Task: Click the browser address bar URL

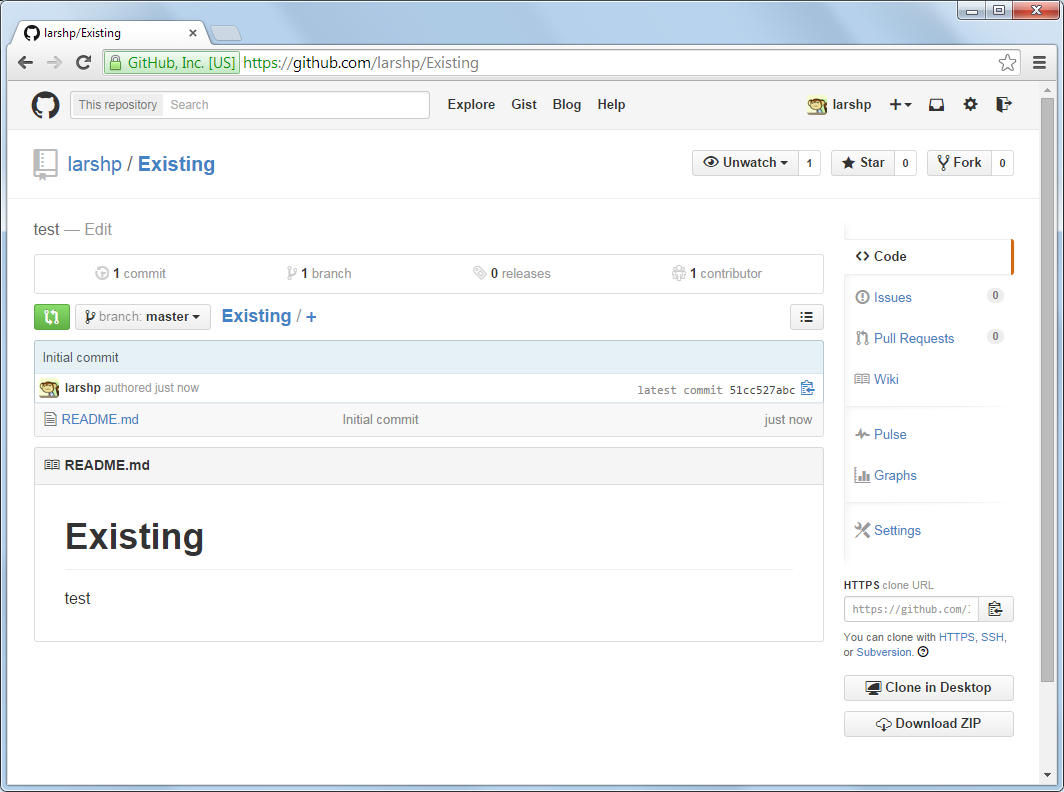Action: point(361,62)
